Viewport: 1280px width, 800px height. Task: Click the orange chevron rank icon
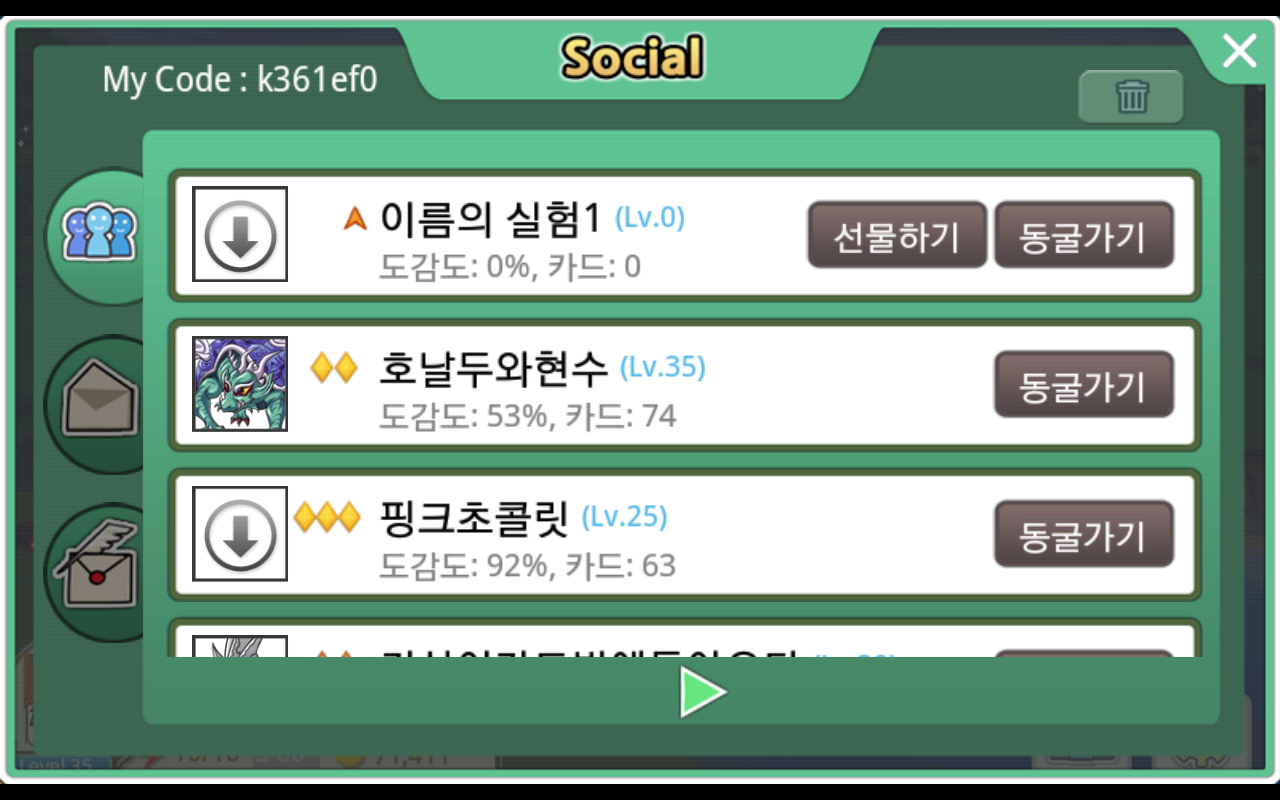pyautogui.click(x=355, y=219)
